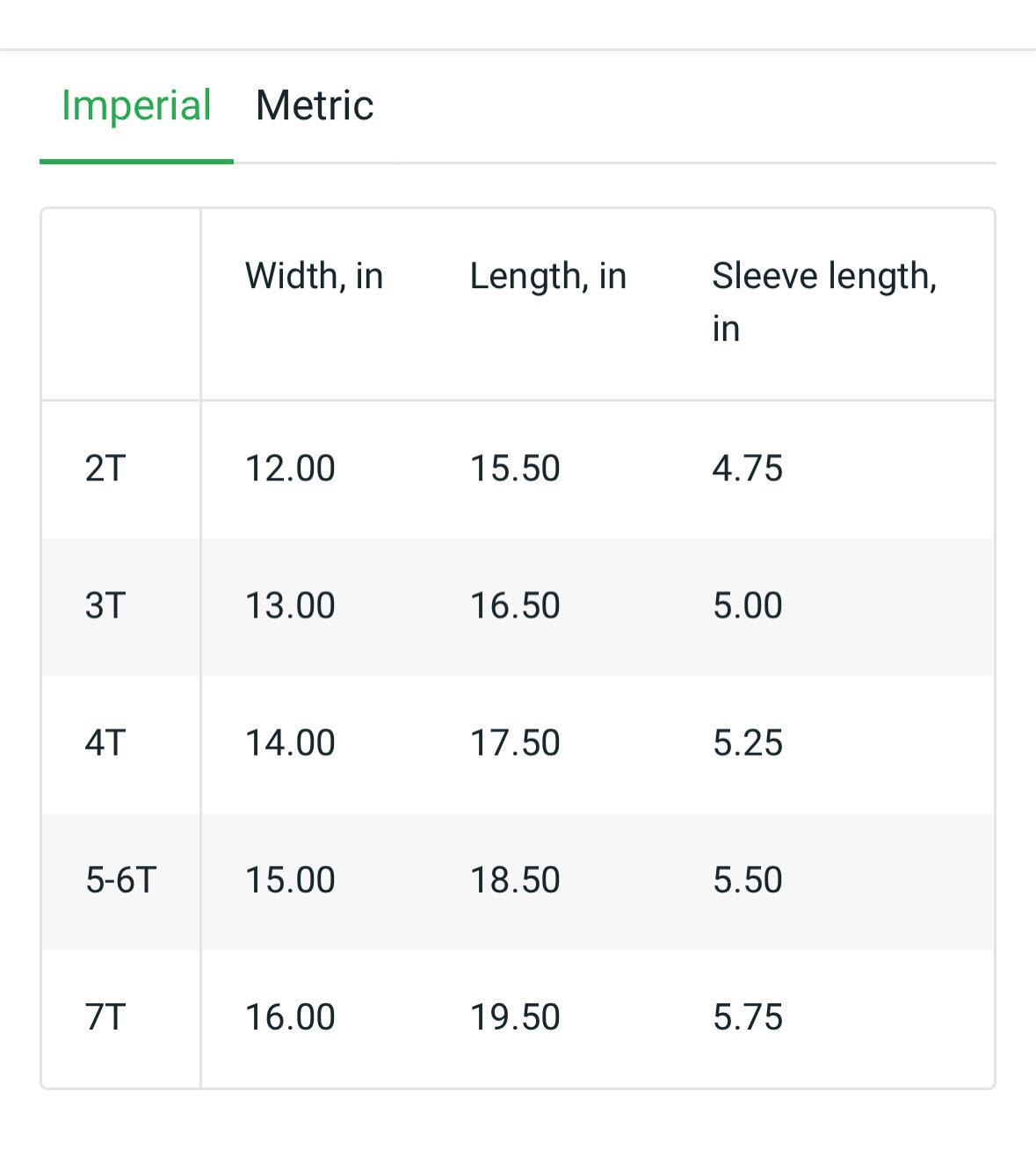Click the 5.75 sleeve length for 7T
This screenshot has height=1164, width=1036.
pos(747,1016)
